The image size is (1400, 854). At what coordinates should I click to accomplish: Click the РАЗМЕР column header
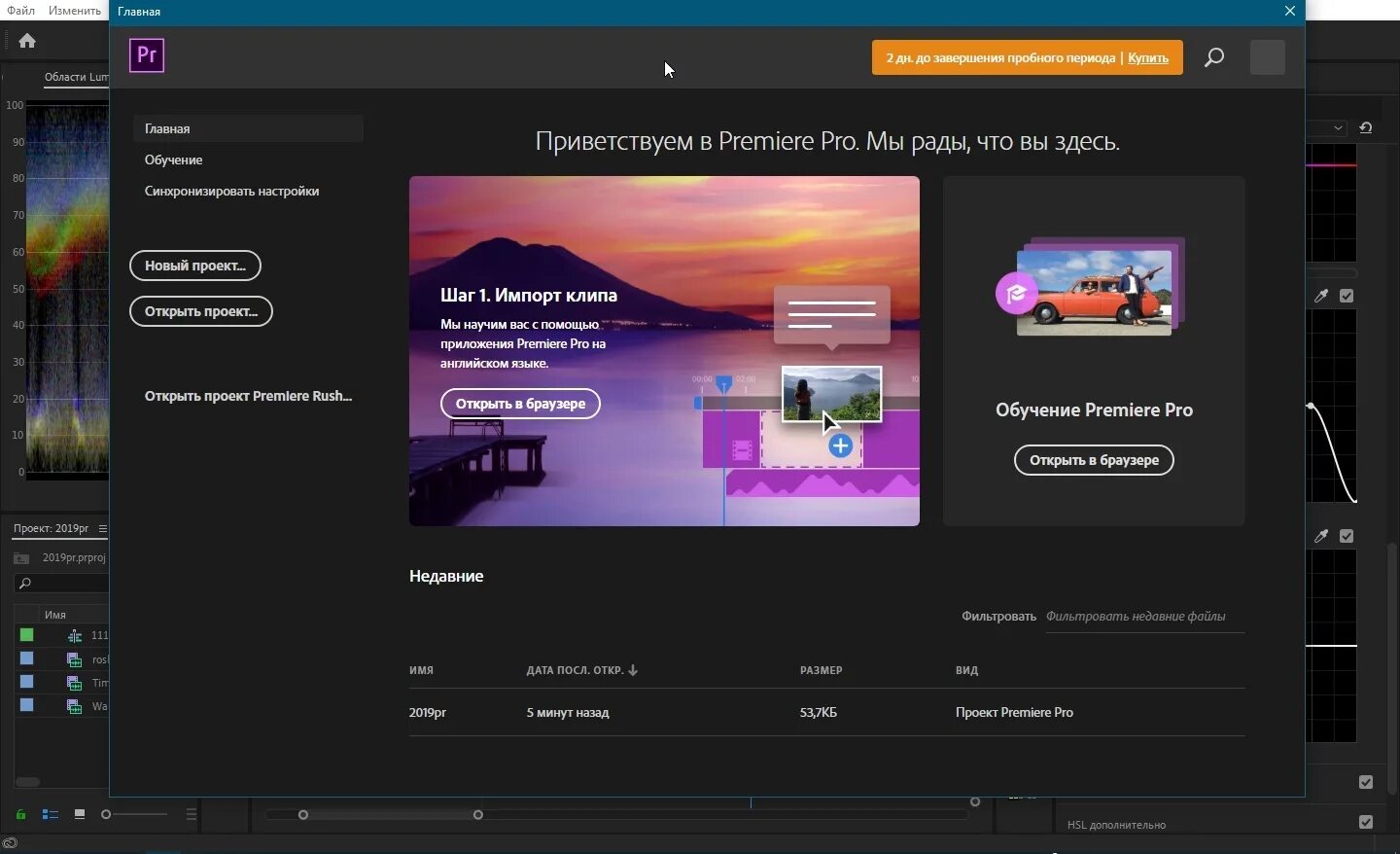822,670
